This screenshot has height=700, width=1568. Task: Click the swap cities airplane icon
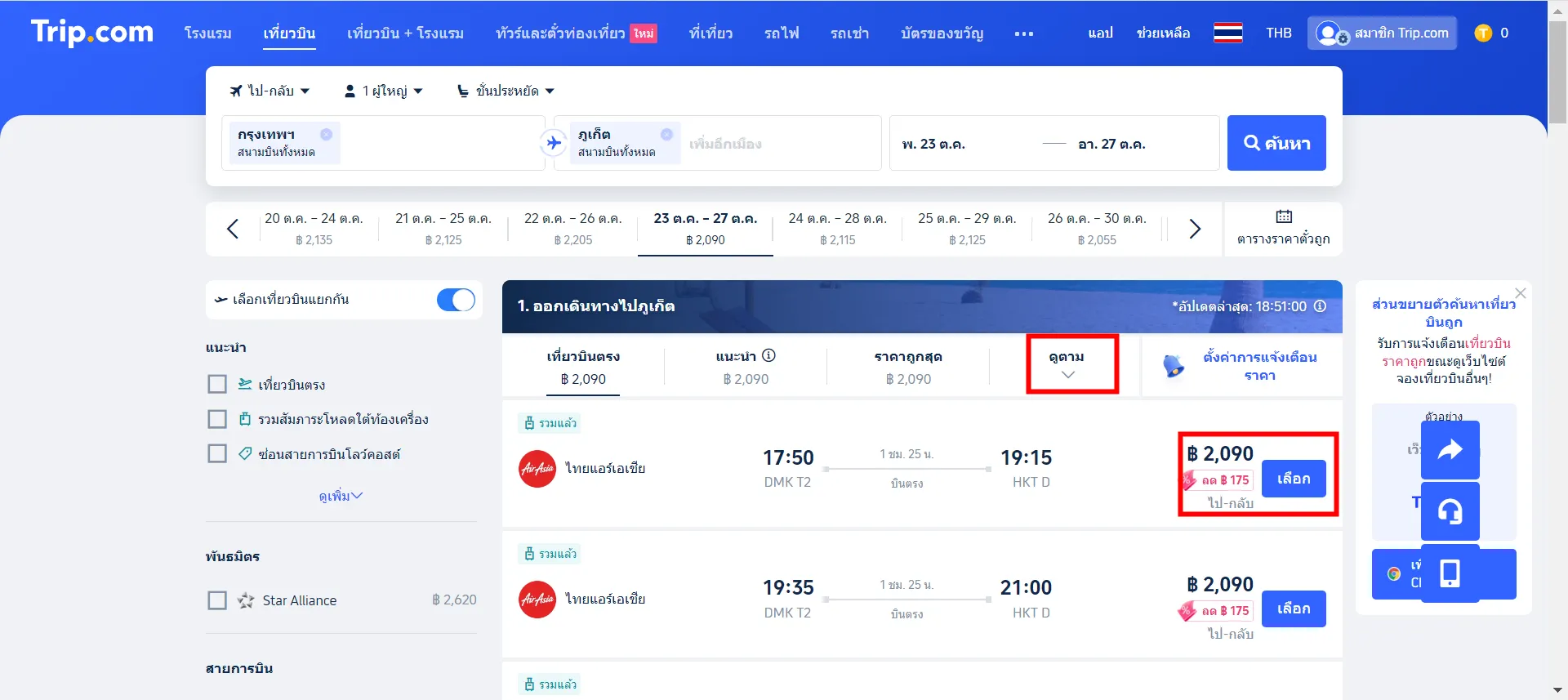pos(554,143)
